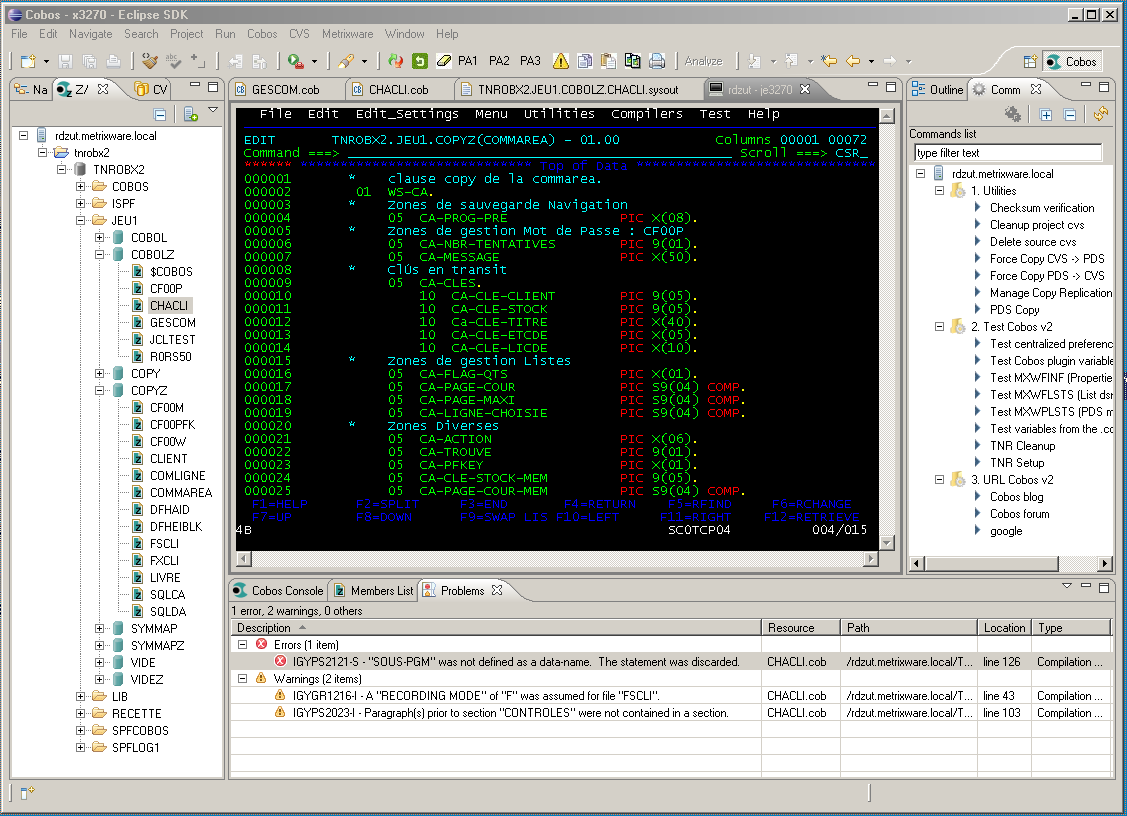Image resolution: width=1127 pixels, height=816 pixels.
Task: Open the navigator panel view menu triangle
Action: tap(213, 111)
